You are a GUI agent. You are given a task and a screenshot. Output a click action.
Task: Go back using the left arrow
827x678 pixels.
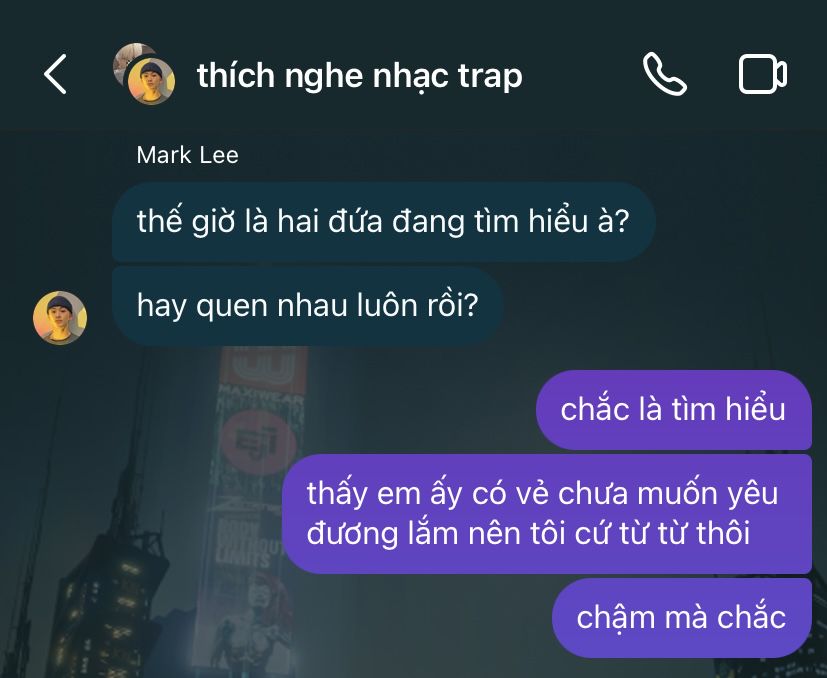coord(55,74)
